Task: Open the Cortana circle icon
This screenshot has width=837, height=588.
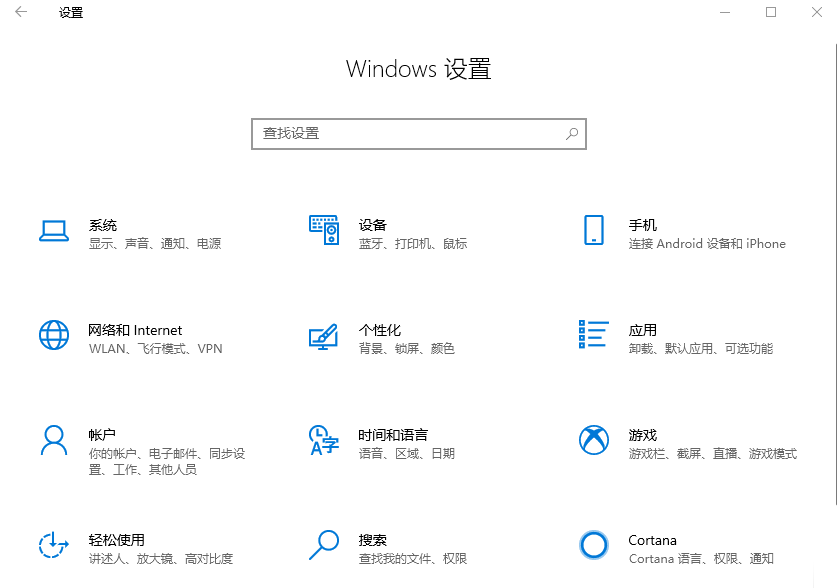Action: click(594, 545)
